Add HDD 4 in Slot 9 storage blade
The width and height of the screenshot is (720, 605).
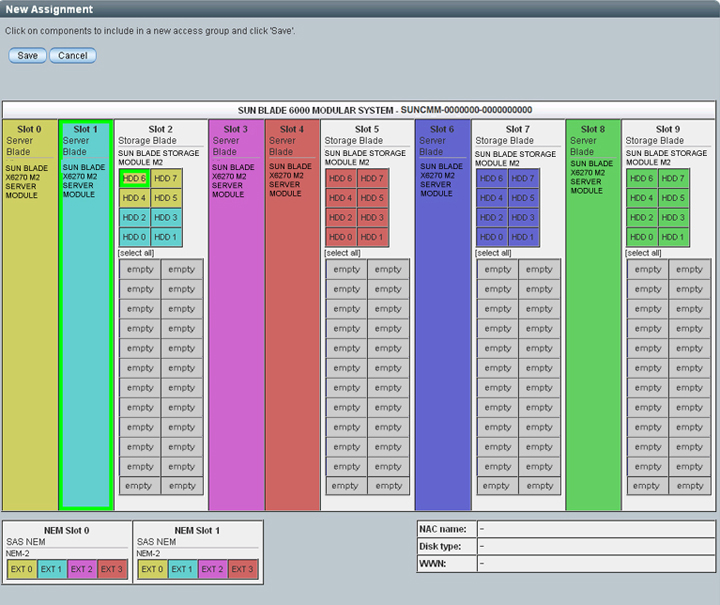(x=641, y=198)
